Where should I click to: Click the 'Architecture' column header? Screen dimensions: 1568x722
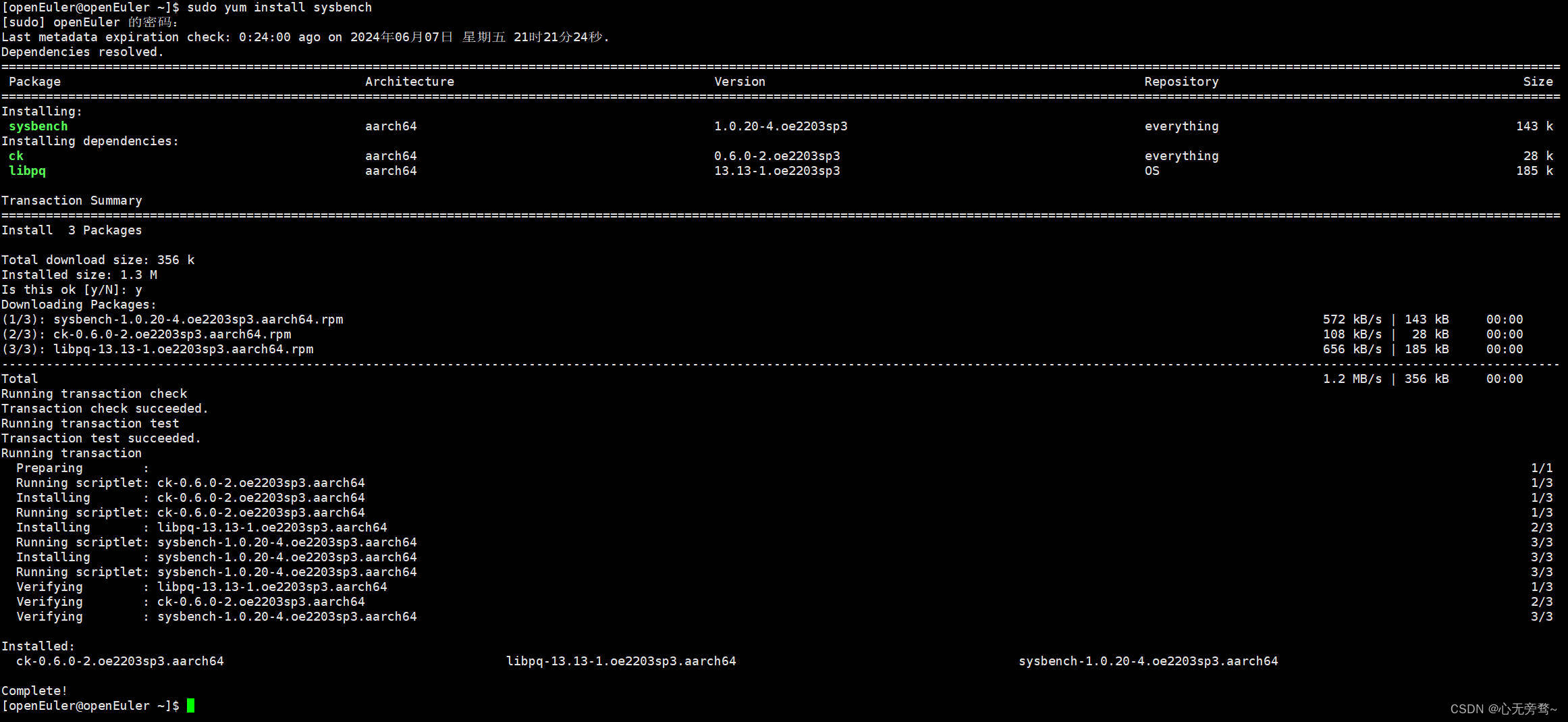[x=410, y=82]
